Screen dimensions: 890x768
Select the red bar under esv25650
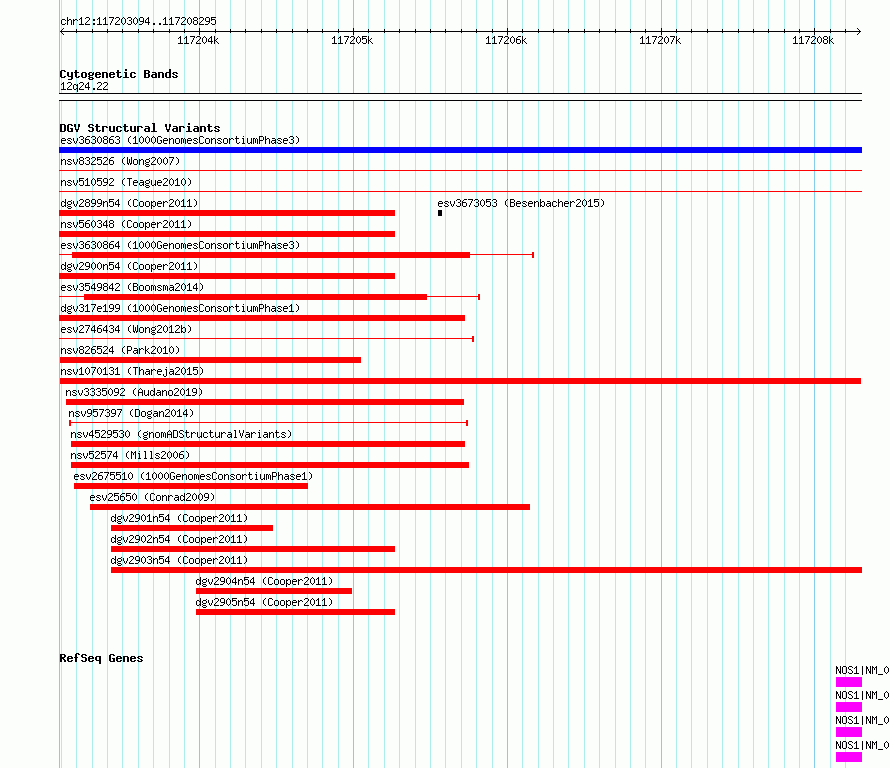[x=310, y=507]
